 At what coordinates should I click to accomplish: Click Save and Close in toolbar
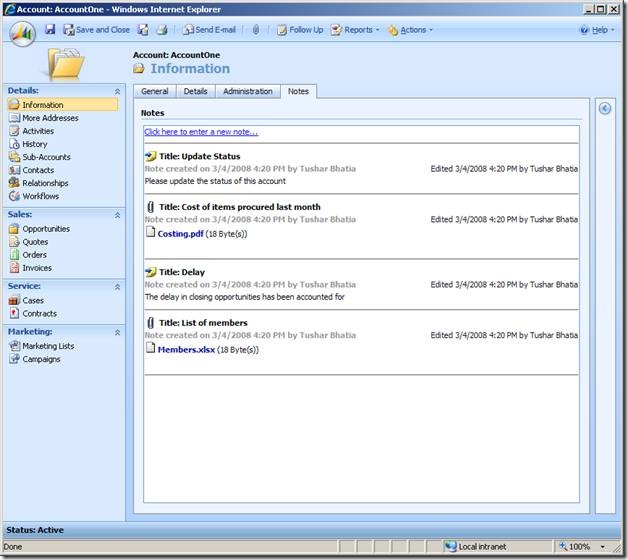pos(96,30)
